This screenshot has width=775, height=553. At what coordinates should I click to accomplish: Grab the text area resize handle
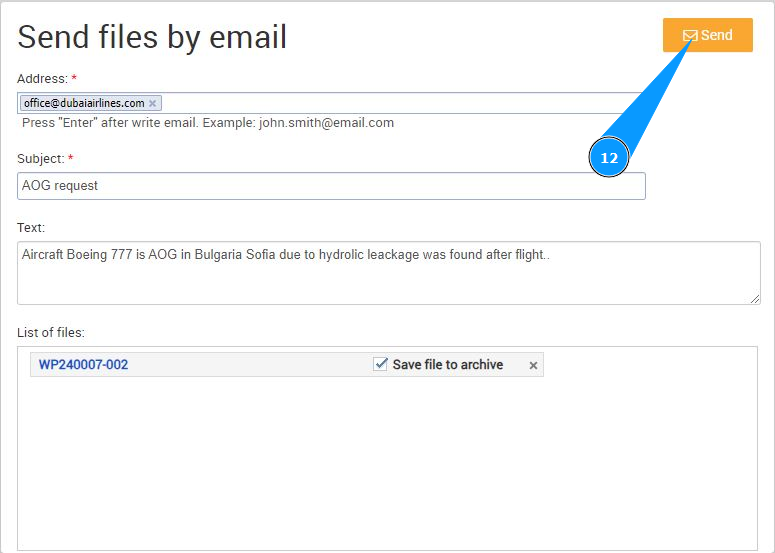click(x=755, y=299)
